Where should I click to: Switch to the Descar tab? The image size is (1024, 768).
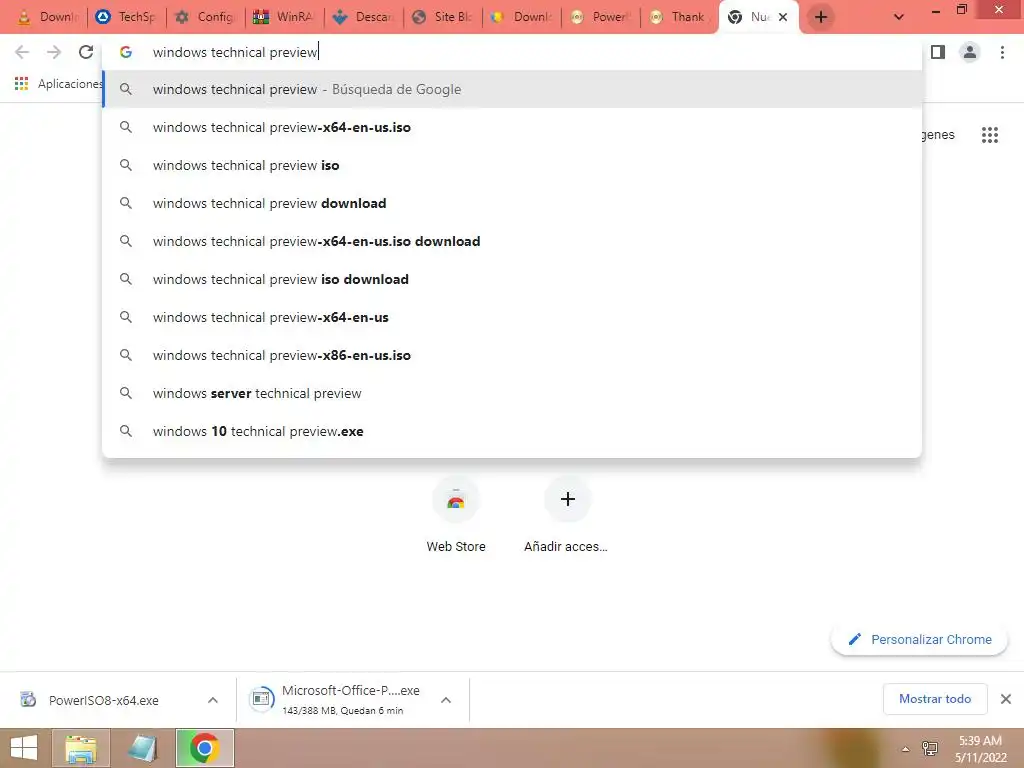point(363,17)
